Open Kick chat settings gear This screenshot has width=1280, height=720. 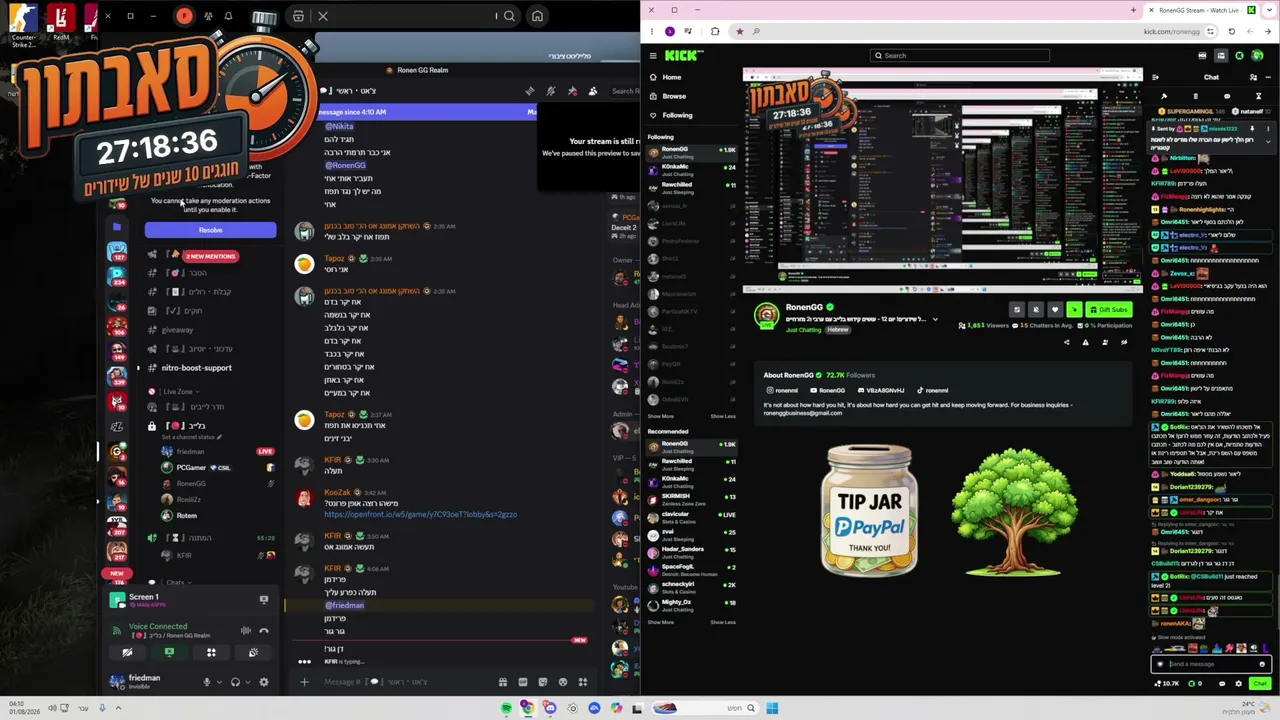coord(1238,684)
